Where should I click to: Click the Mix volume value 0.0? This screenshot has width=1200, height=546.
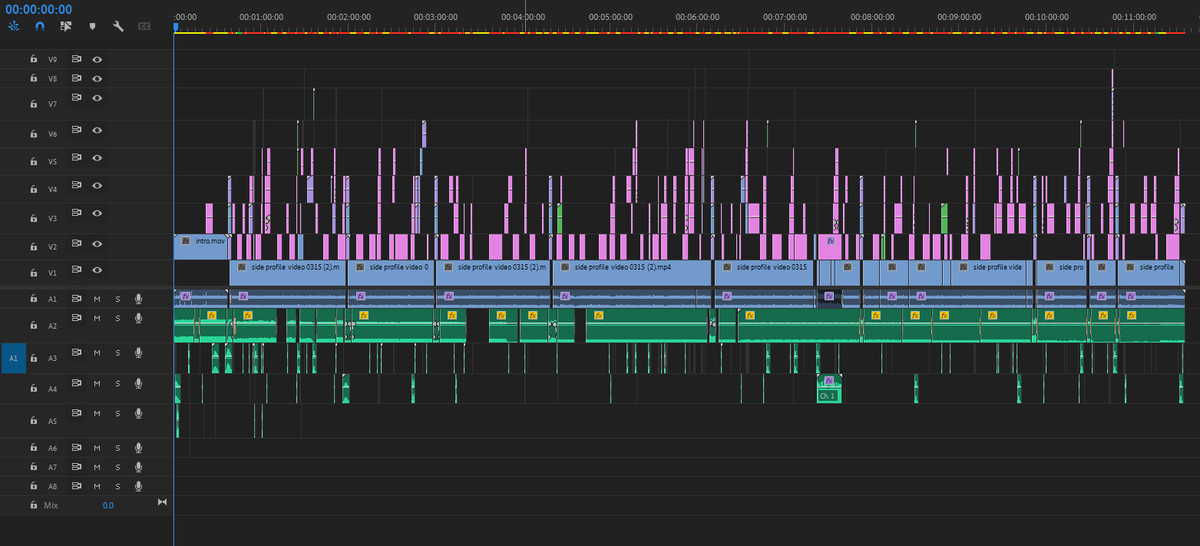pyautogui.click(x=107, y=506)
